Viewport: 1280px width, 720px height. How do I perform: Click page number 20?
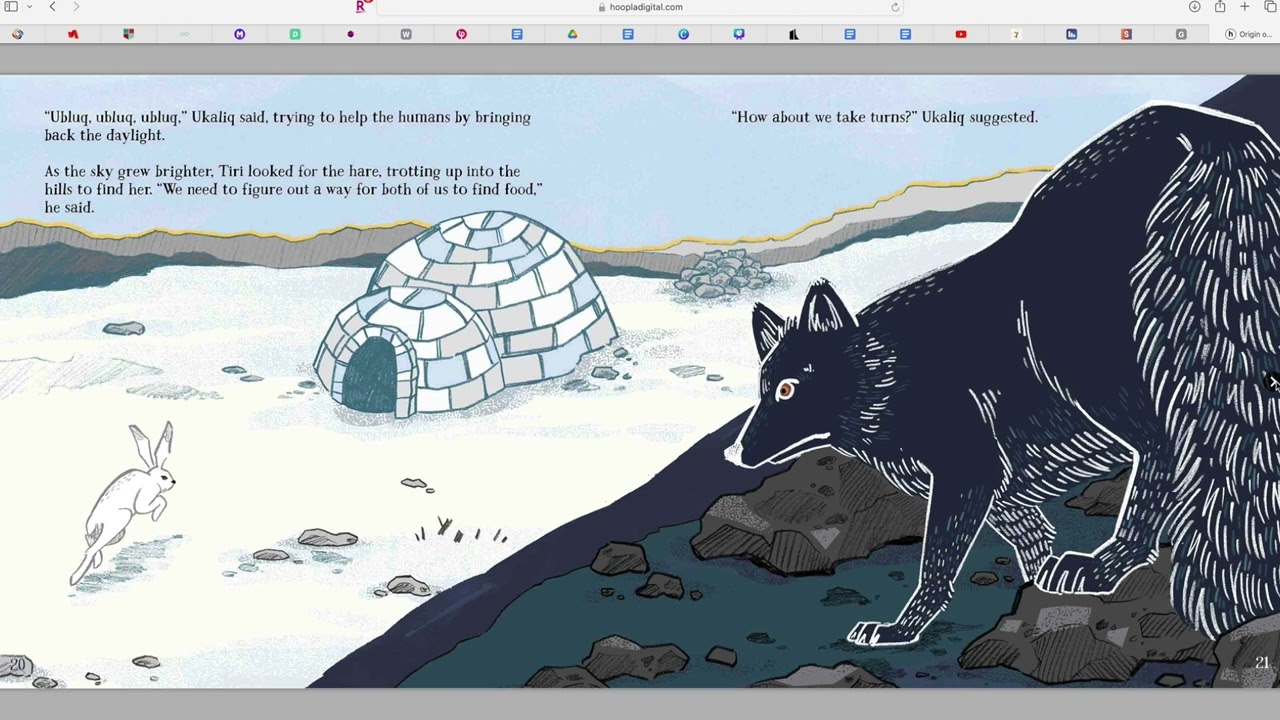coord(17,665)
